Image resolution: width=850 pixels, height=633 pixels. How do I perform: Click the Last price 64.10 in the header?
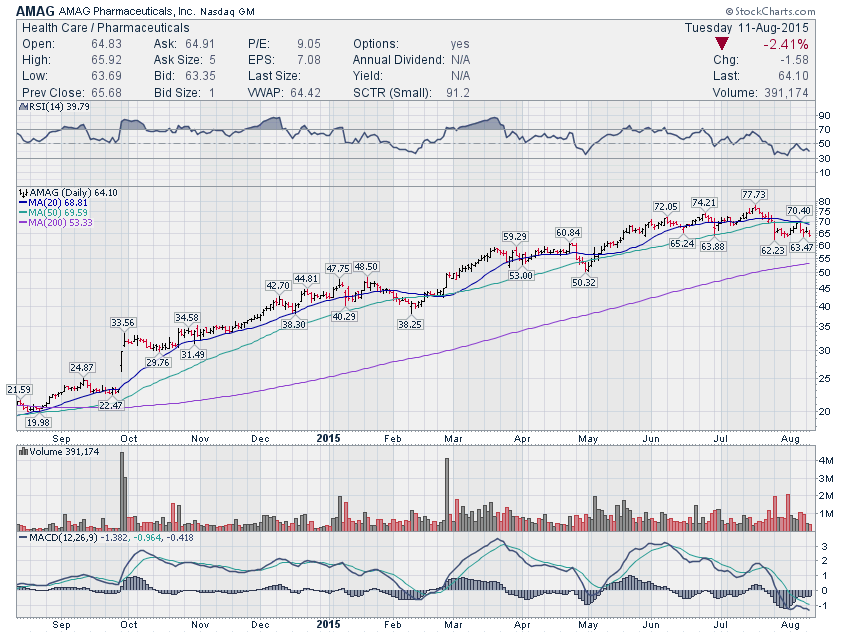(x=794, y=76)
